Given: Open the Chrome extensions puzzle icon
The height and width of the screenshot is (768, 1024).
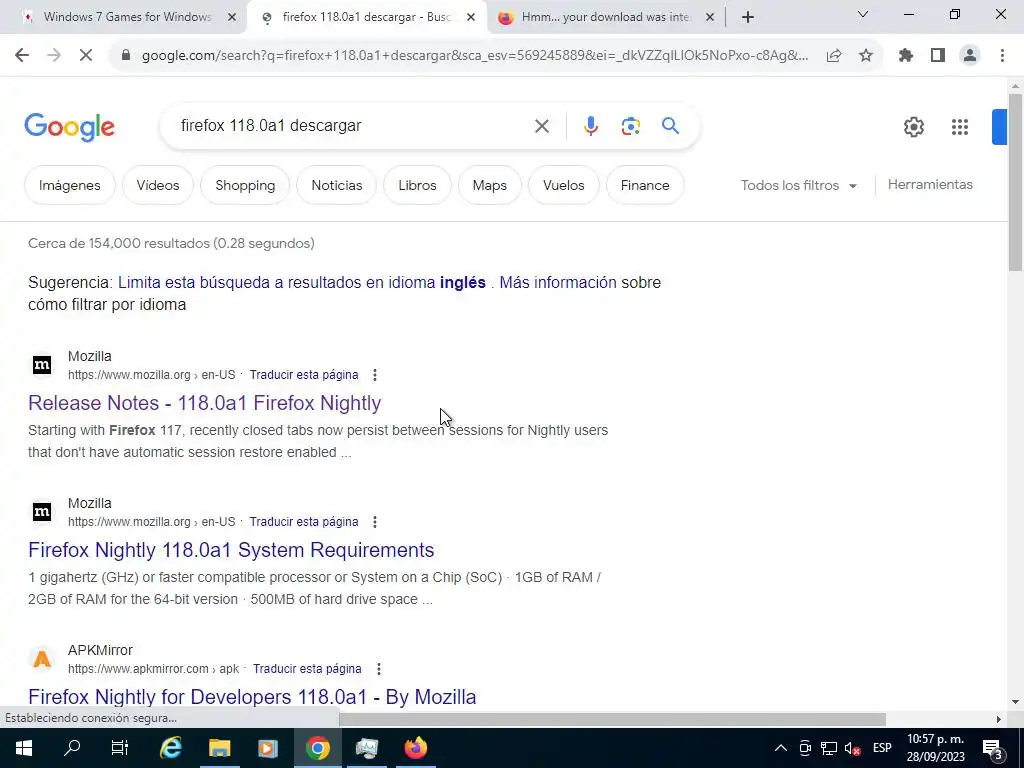Looking at the screenshot, I should coord(906,56).
